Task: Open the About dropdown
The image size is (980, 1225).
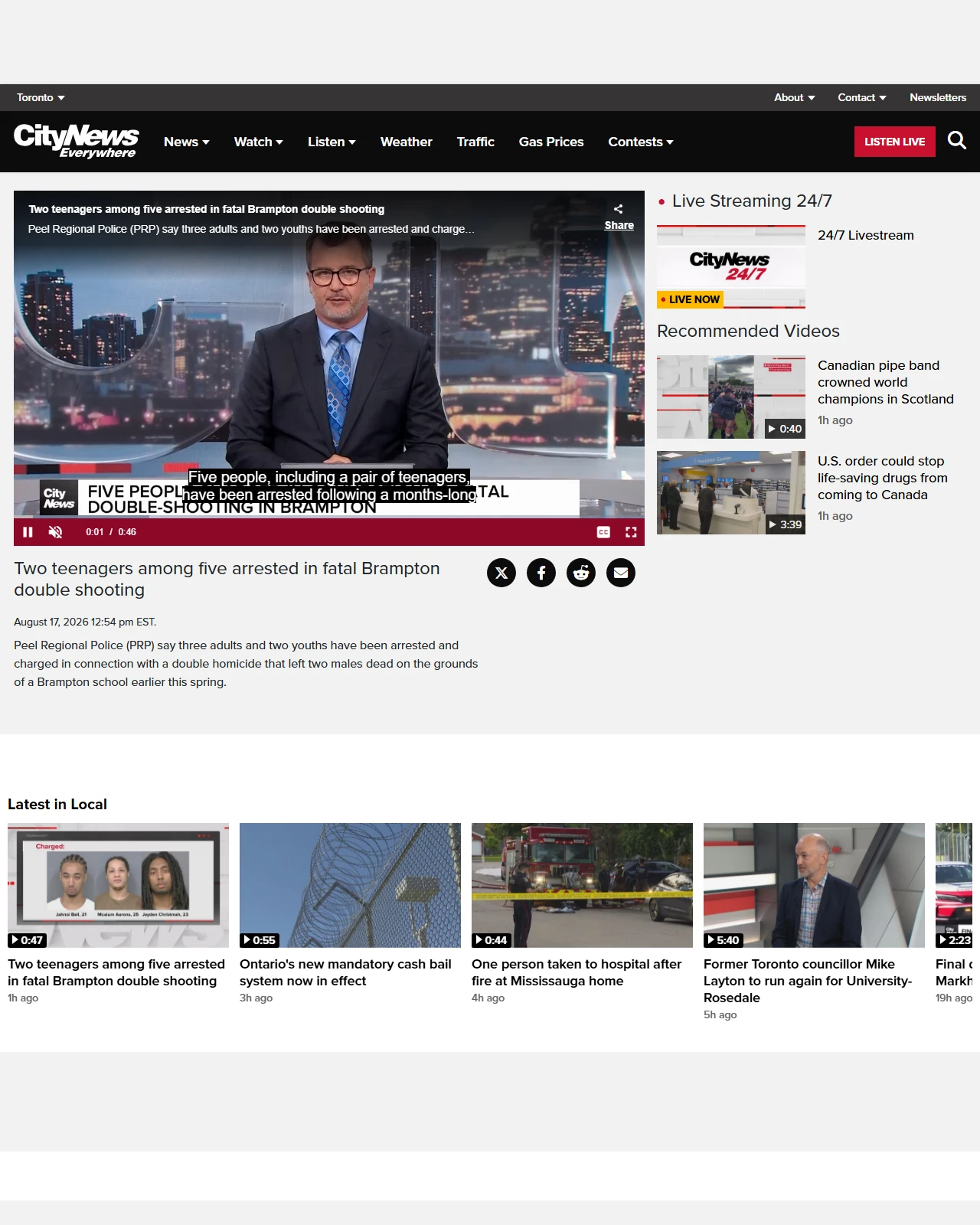Action: coord(794,98)
